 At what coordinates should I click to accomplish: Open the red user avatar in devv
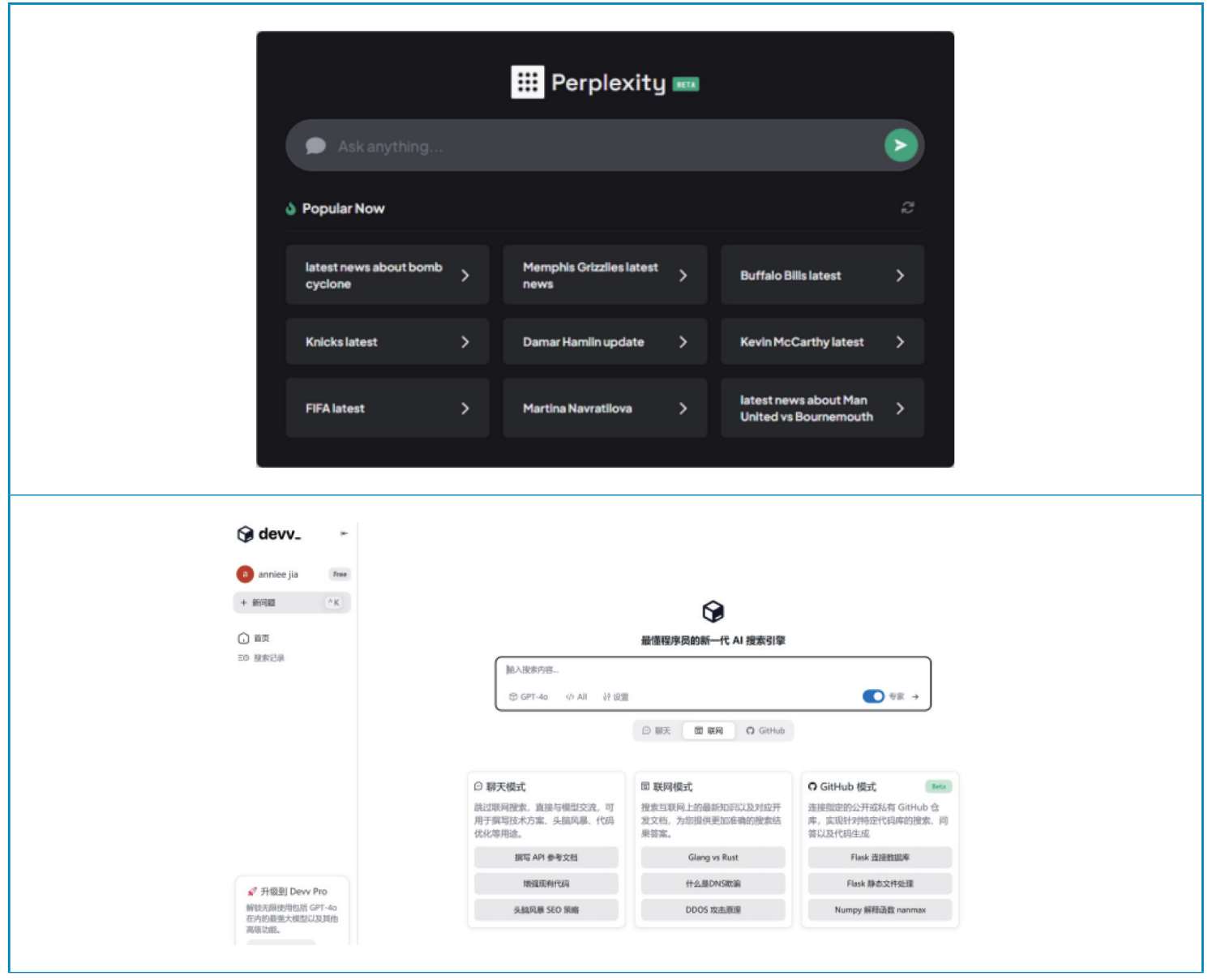coord(245,574)
